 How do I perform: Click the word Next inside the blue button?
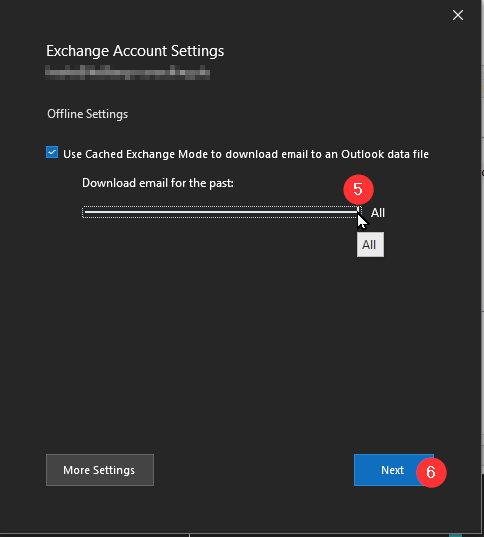[x=392, y=470]
